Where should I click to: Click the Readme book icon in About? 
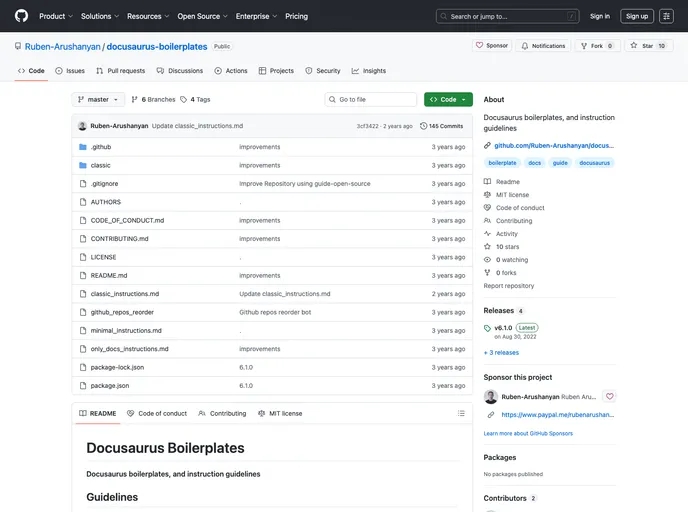coord(487,182)
